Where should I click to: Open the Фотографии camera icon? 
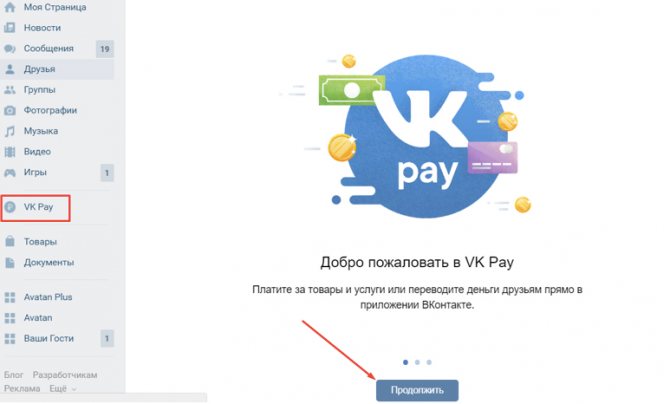point(9,110)
